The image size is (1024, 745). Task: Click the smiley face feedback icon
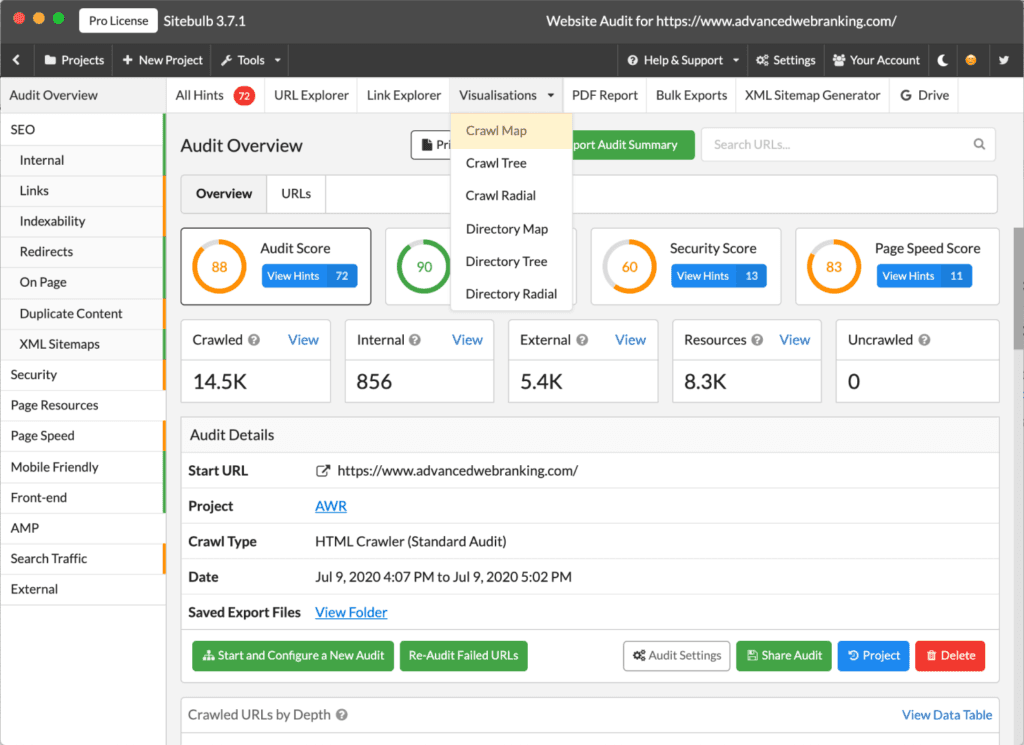tap(971, 60)
